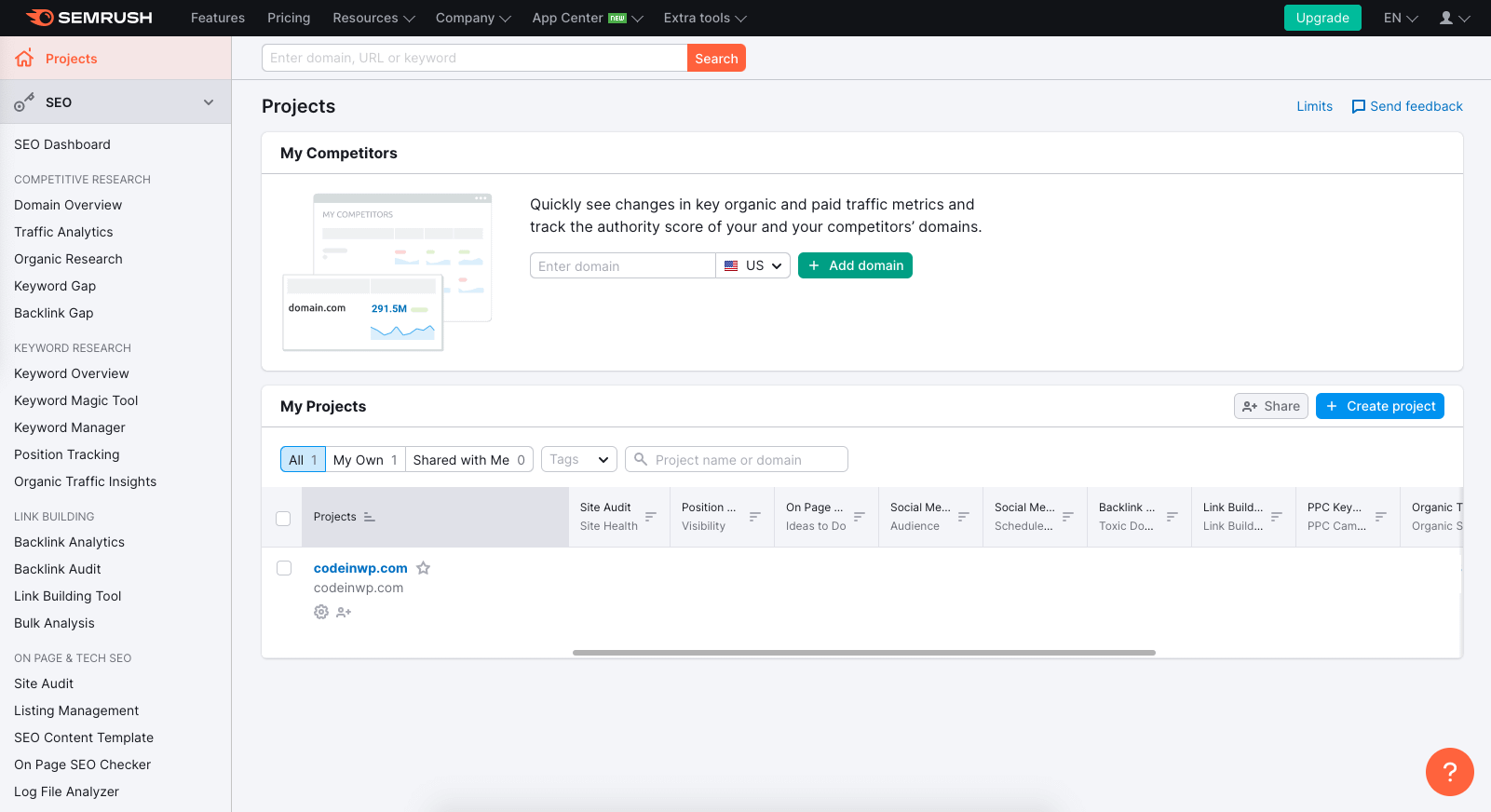The image size is (1491, 812).
Task: Focus the competitor Enter domain field
Action: (x=623, y=265)
